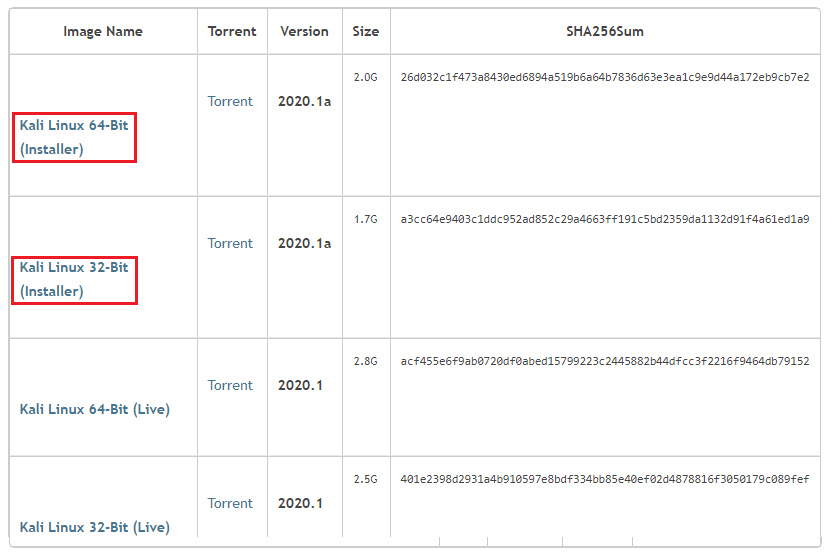This screenshot has height=555, width=833.
Task: Click the Image Name column header
Action: [x=103, y=31]
